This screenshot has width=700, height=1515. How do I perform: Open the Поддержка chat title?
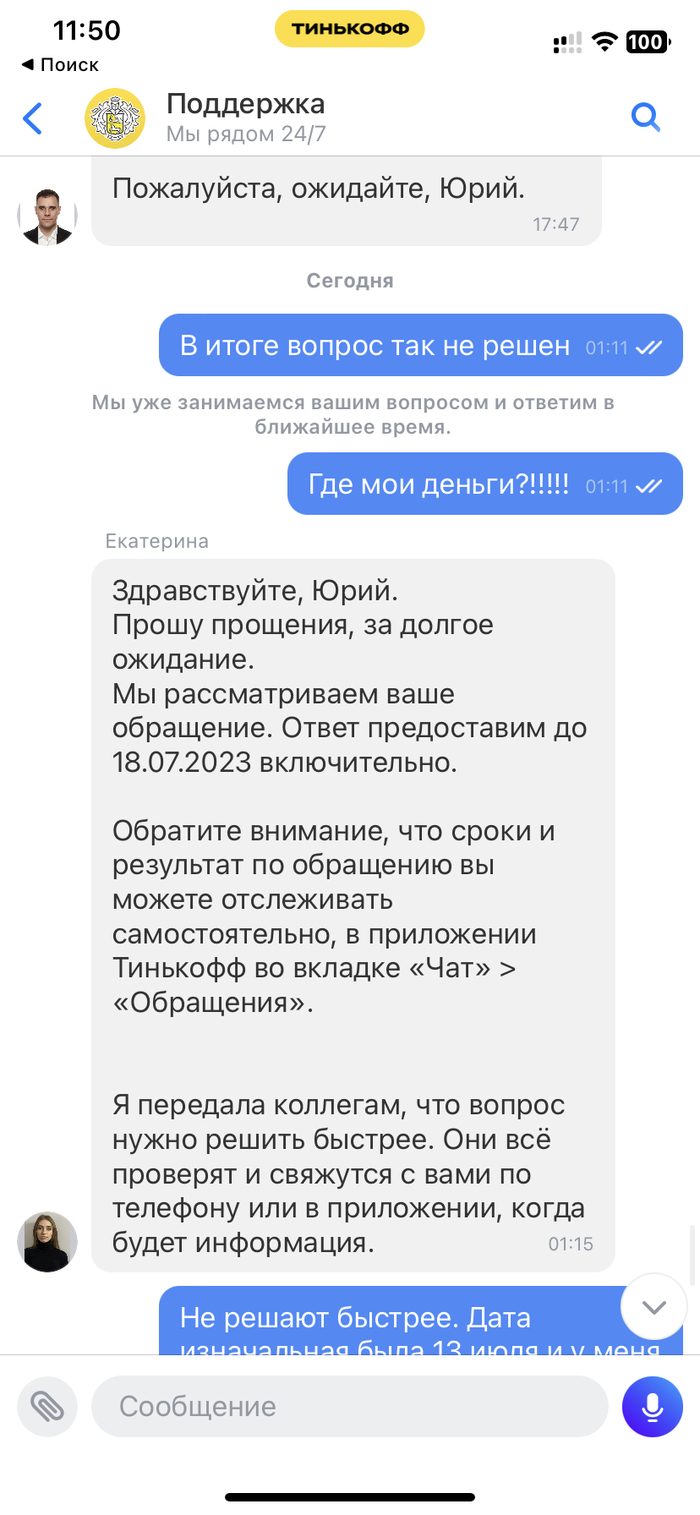point(245,104)
